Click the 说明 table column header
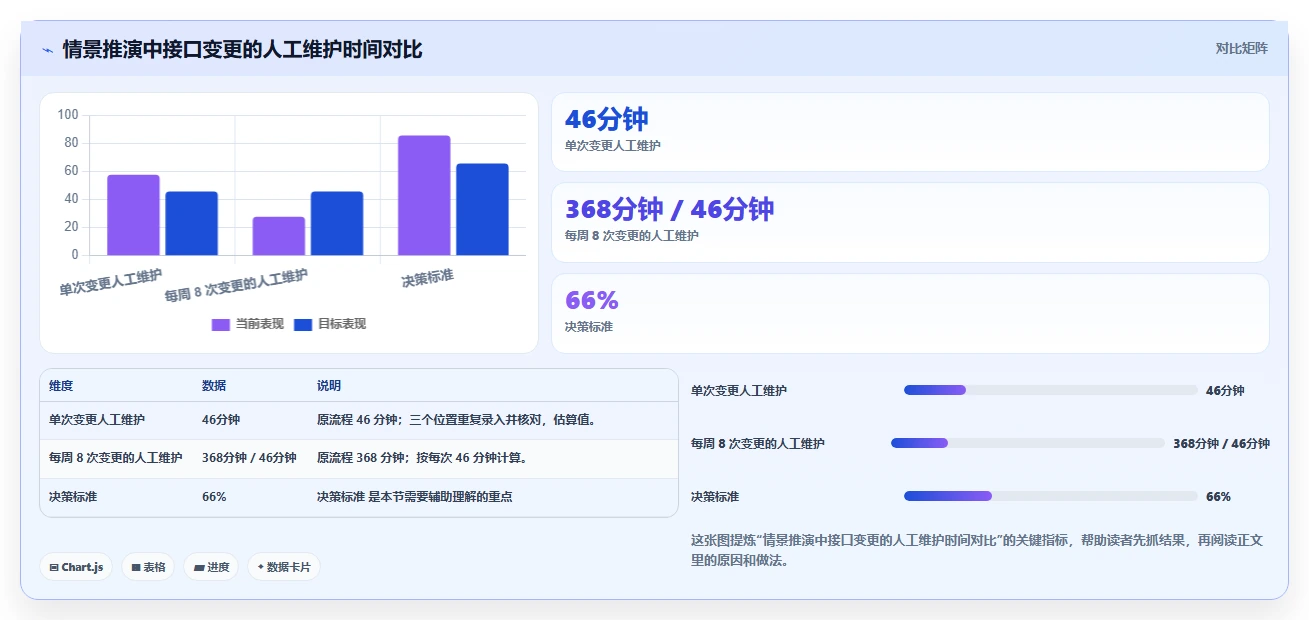Viewport: 1309px width, 620px height. point(329,386)
